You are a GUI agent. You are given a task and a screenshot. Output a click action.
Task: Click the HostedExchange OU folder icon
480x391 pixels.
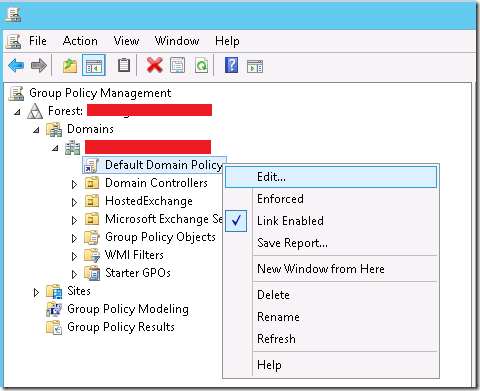92,201
